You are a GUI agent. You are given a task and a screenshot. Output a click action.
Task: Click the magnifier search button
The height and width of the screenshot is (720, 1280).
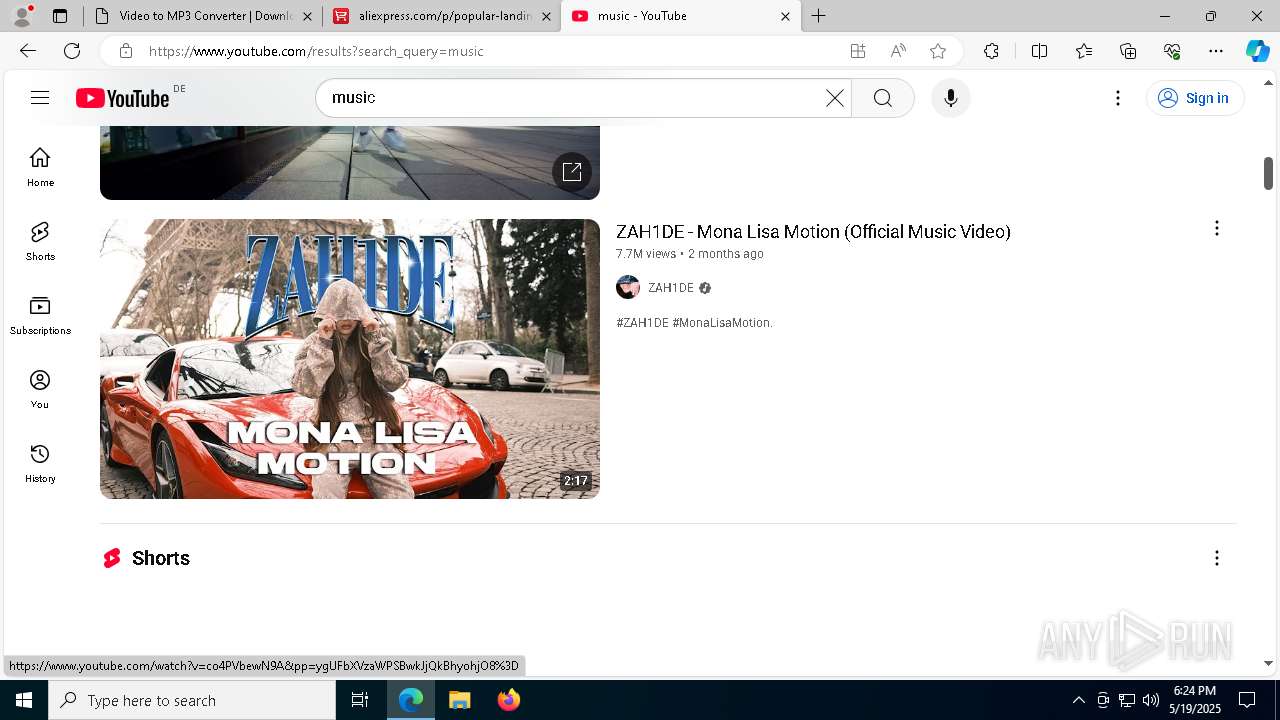pyautogui.click(x=883, y=98)
